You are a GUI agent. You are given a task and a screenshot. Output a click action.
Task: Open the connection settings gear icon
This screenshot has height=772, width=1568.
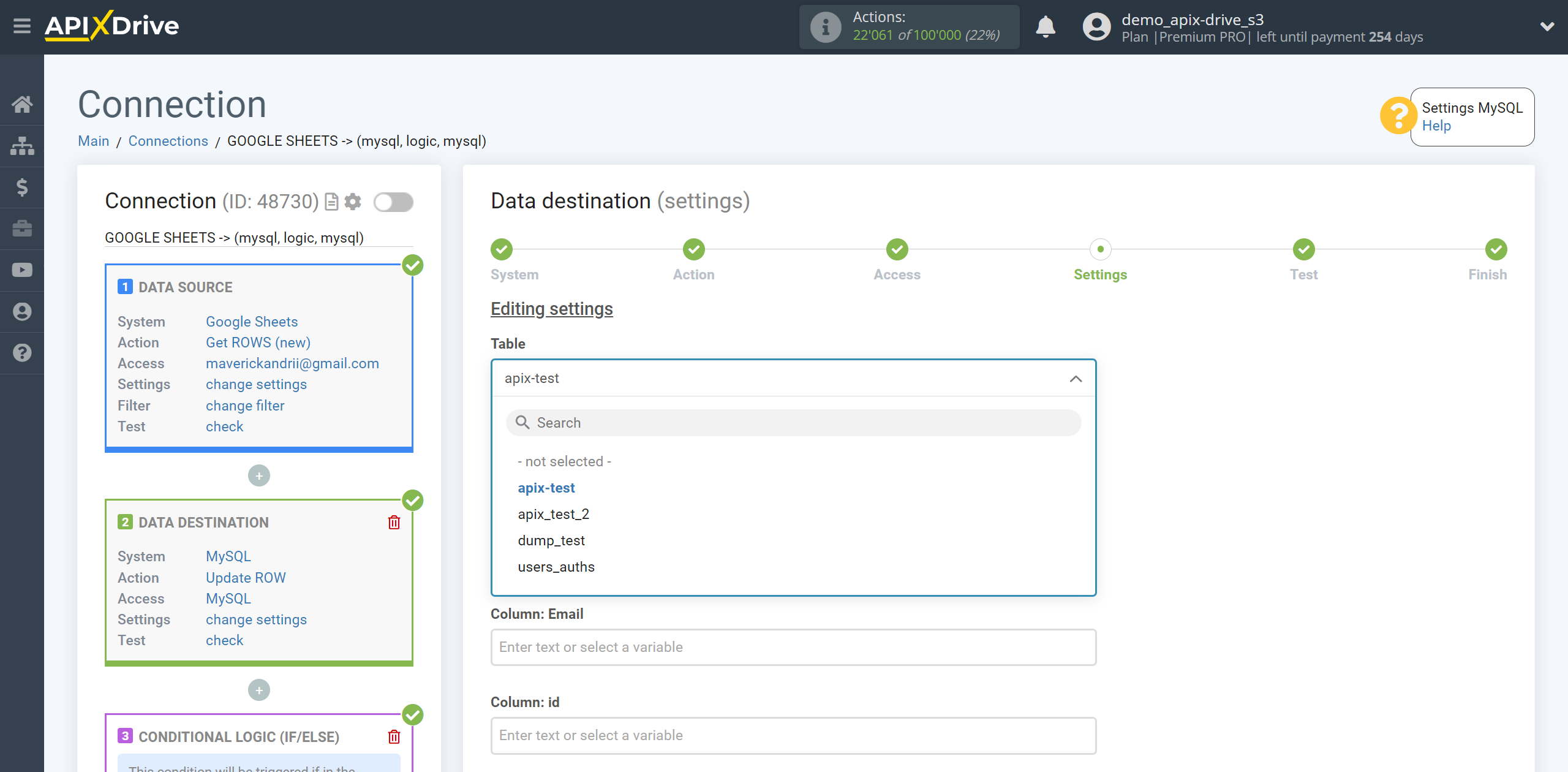click(x=353, y=202)
